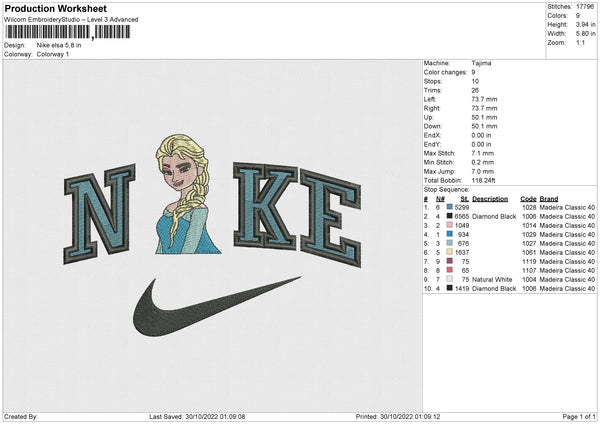Screen dimensions: 600x424
Task: Click the stitches value 17796
Action: coord(585,7)
